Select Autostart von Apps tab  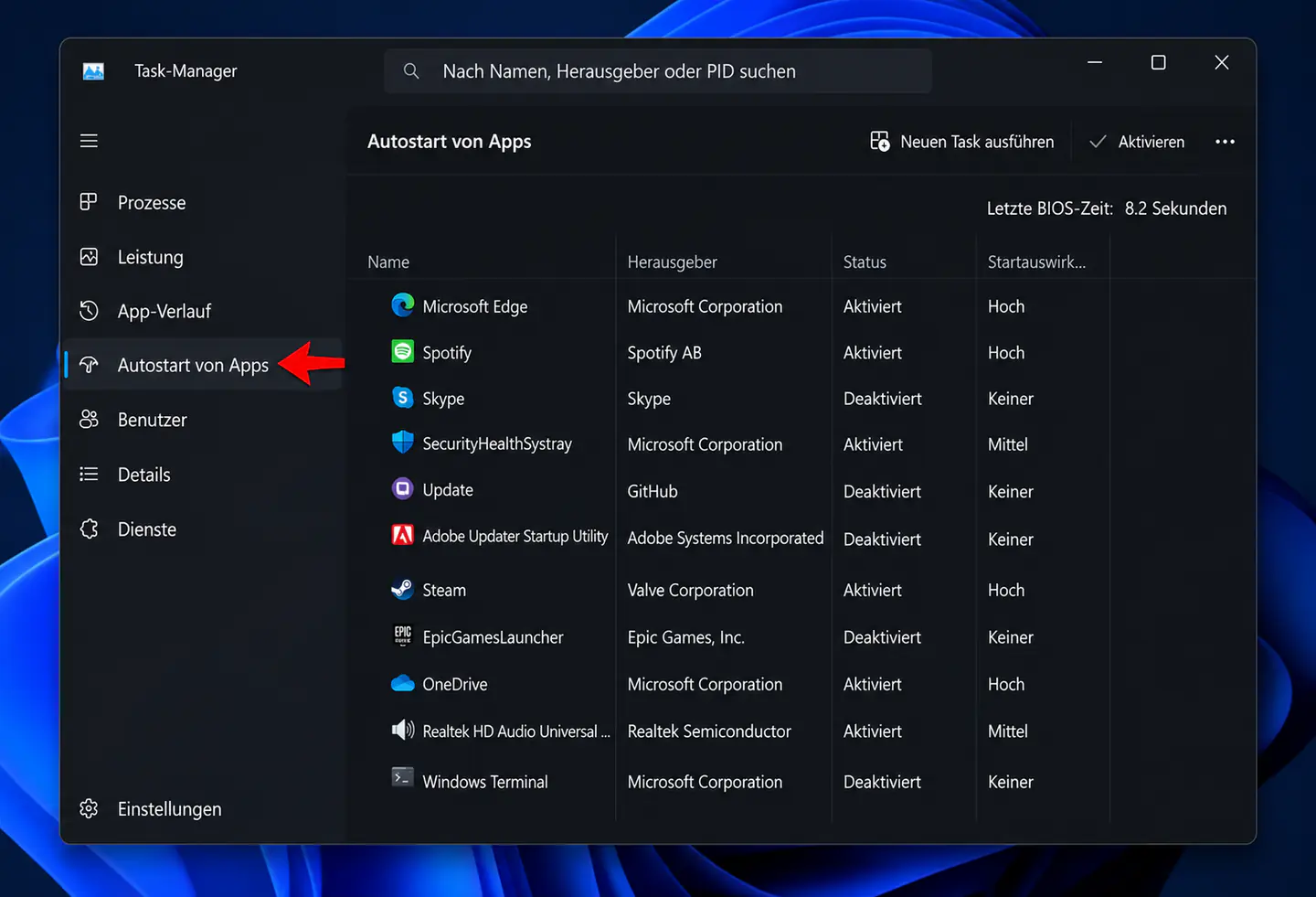(x=203, y=365)
